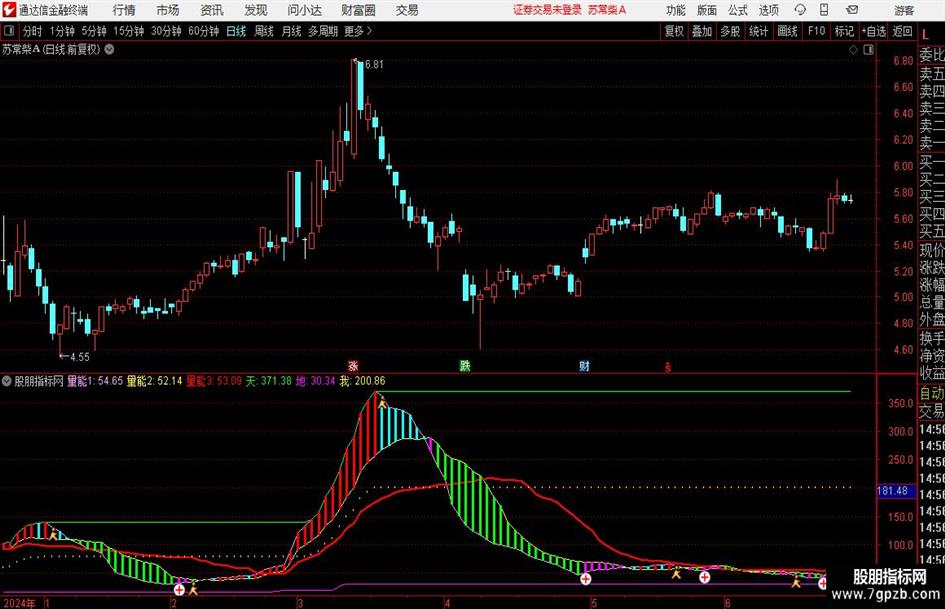Screen dimensions: 945x609
Task: Toggle the left sidebar panel icon
Action: tap(8, 31)
